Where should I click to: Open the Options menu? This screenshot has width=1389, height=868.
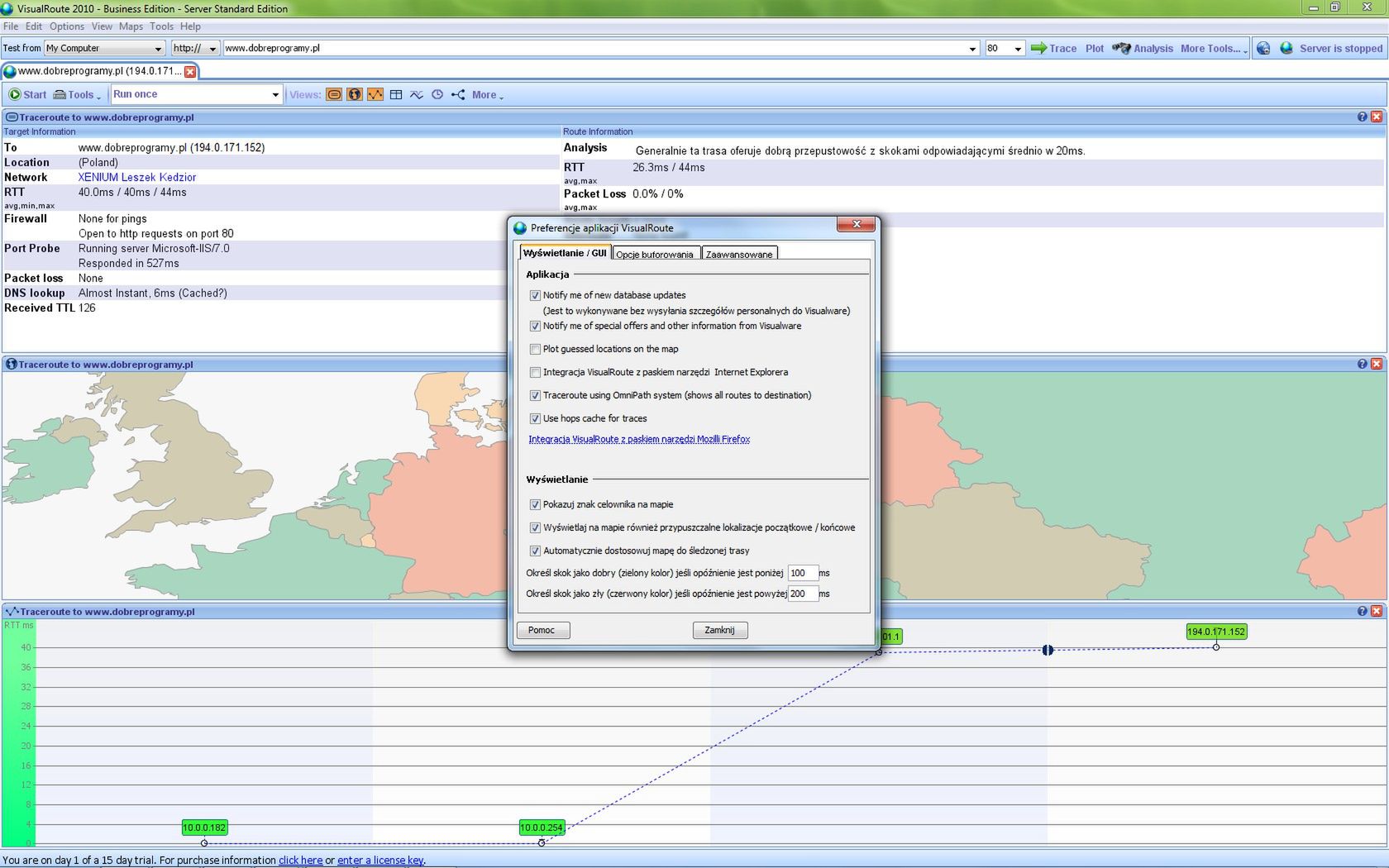pos(67,26)
